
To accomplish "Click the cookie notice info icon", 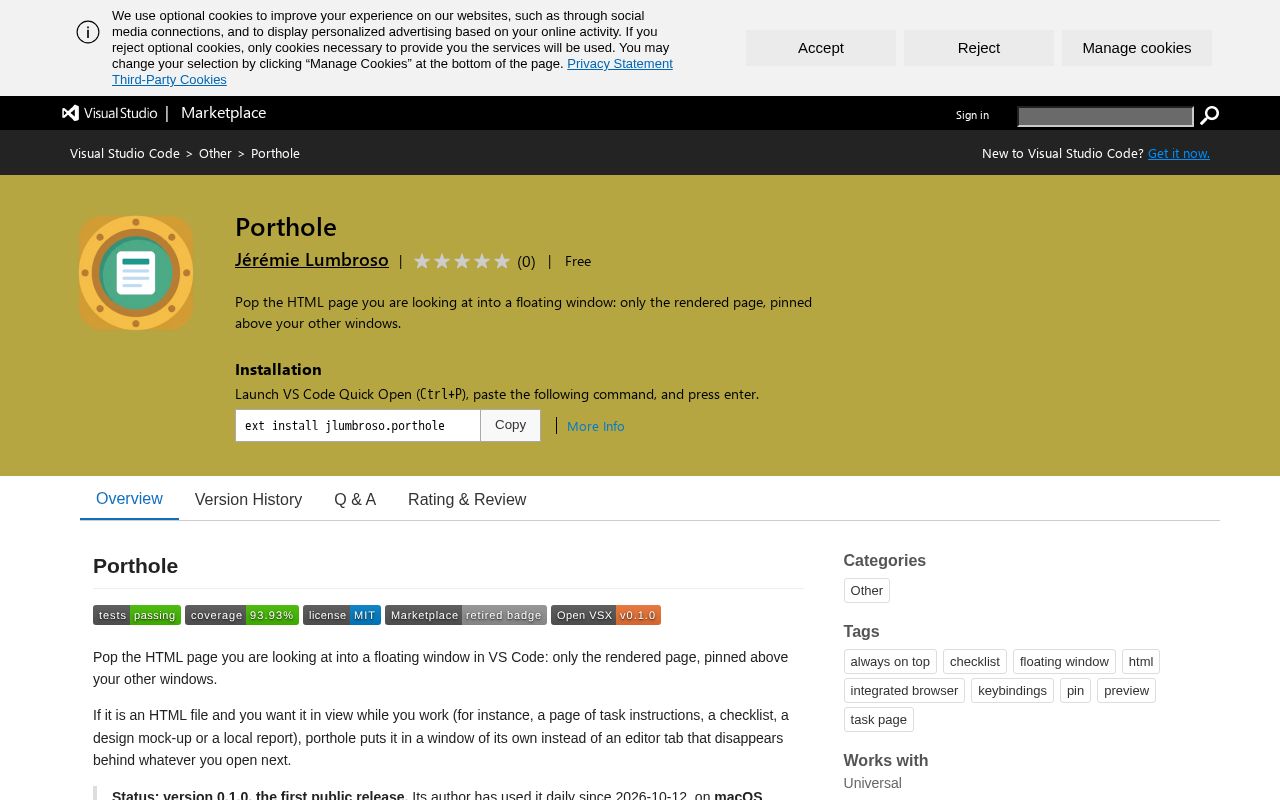I will [x=88, y=32].
